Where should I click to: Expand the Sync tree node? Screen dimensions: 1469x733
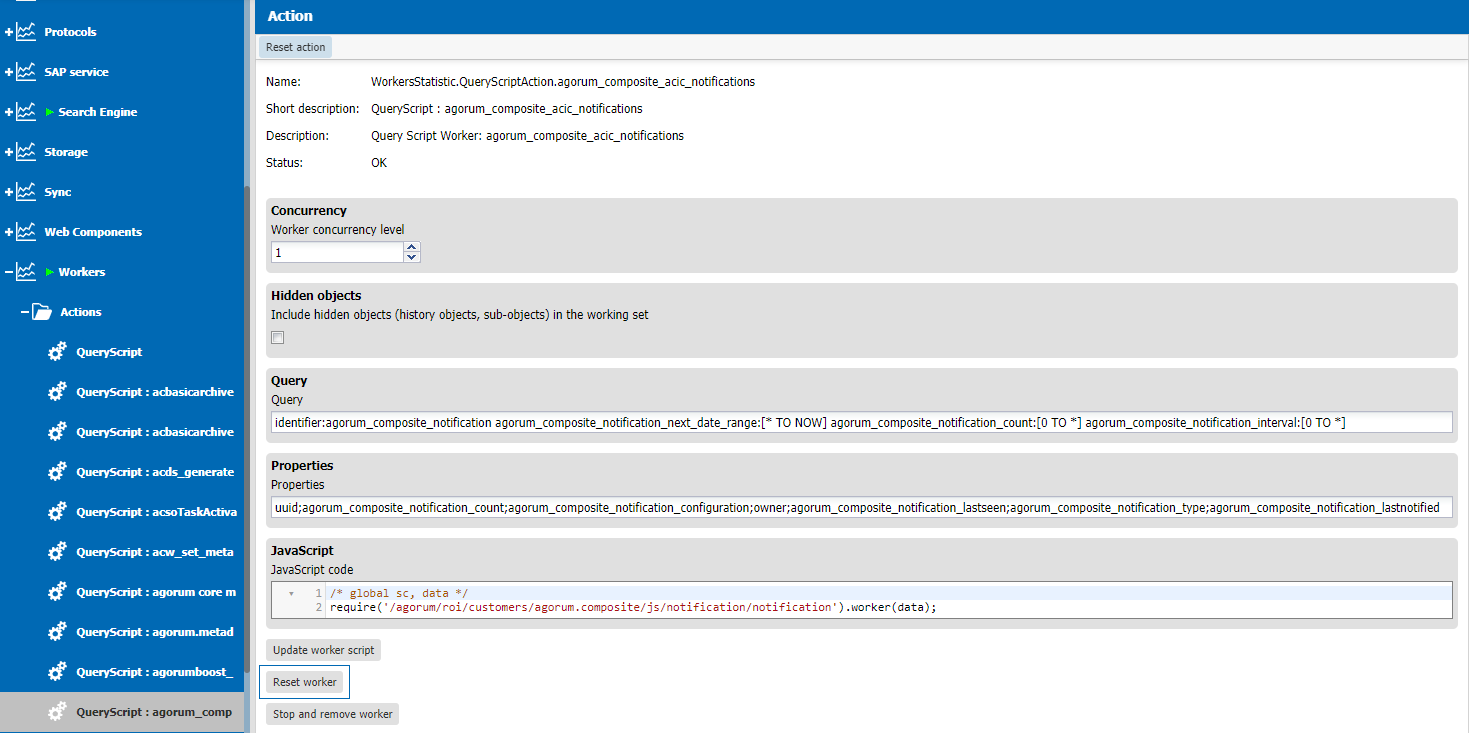click(x=9, y=192)
